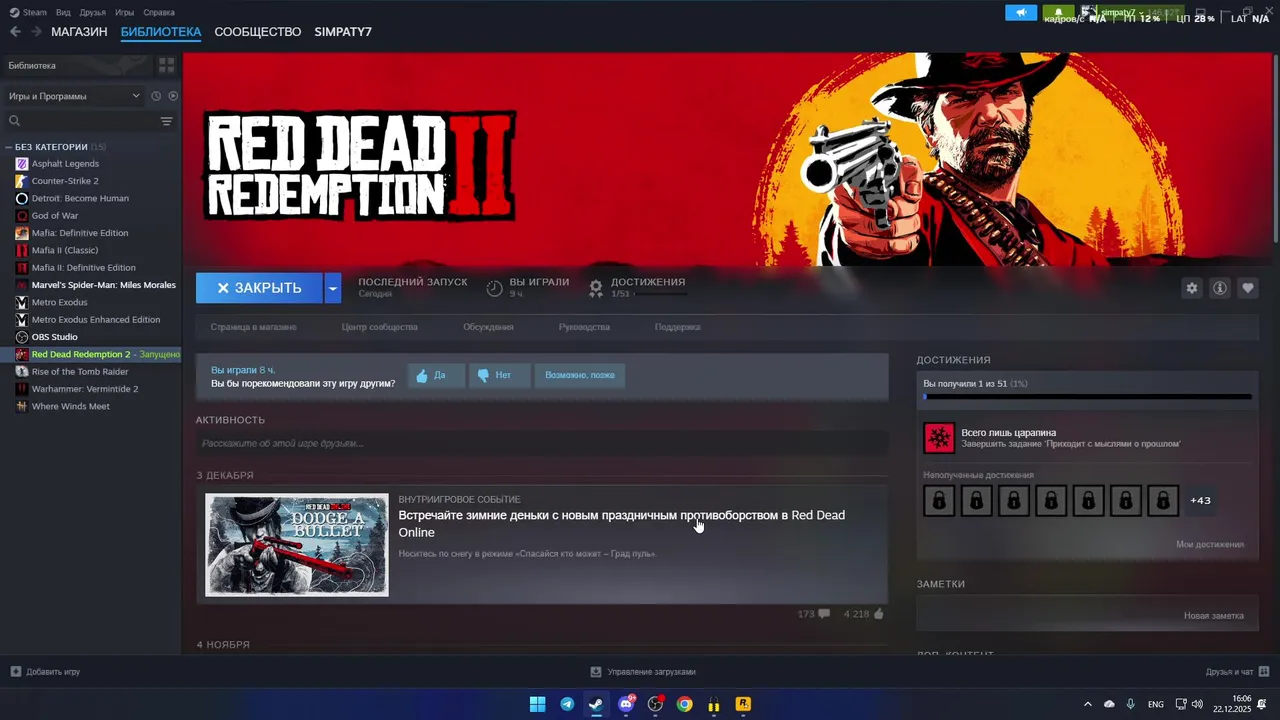Show recent activity clock filter icon
Image resolution: width=1280 pixels, height=720 pixels.
tap(156, 96)
